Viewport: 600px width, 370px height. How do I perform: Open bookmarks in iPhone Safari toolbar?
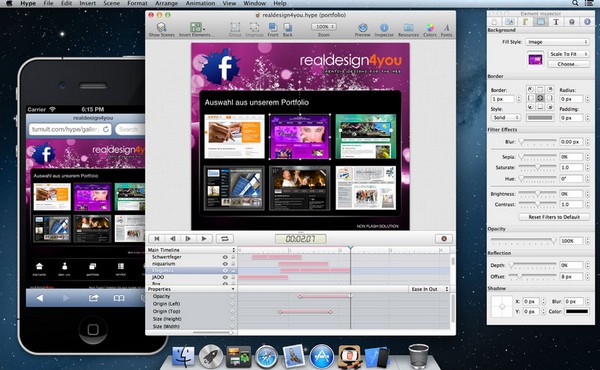coord(119,298)
